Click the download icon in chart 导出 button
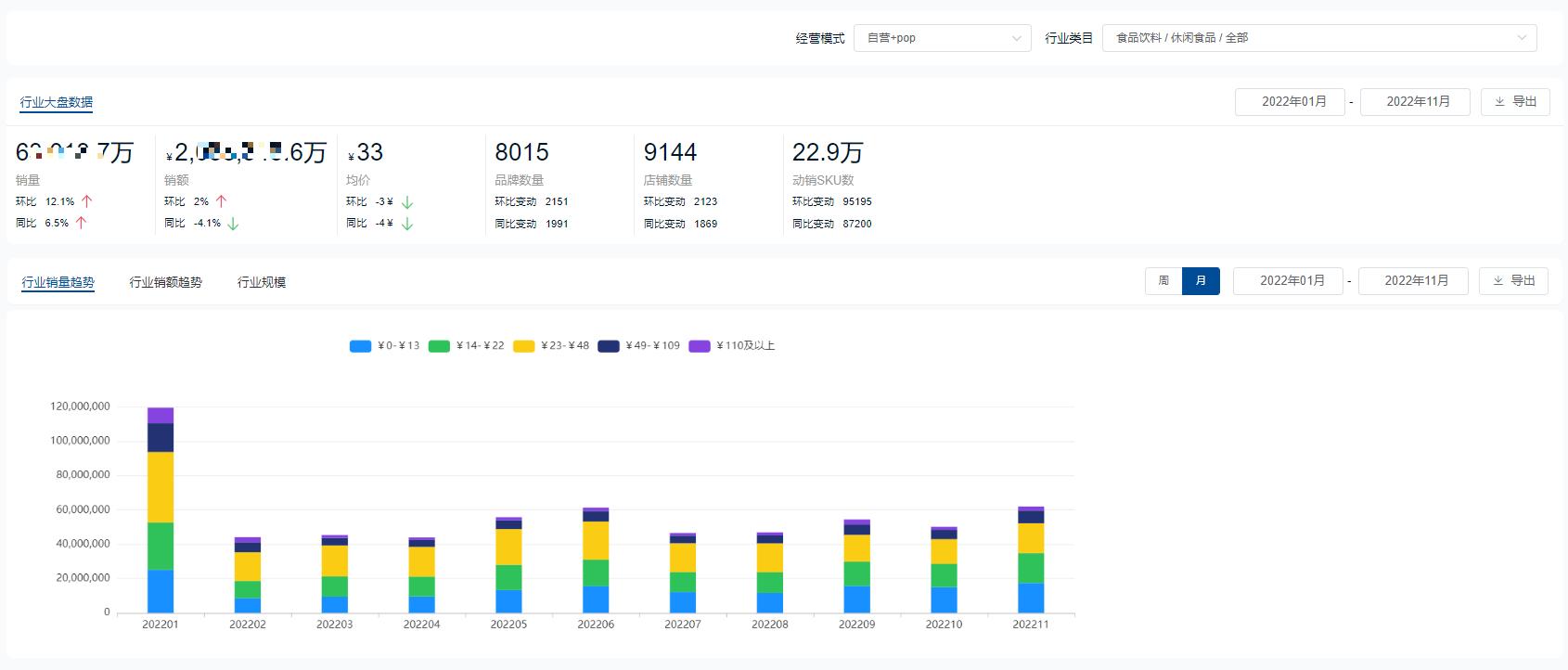1568x670 pixels. 1497,281
